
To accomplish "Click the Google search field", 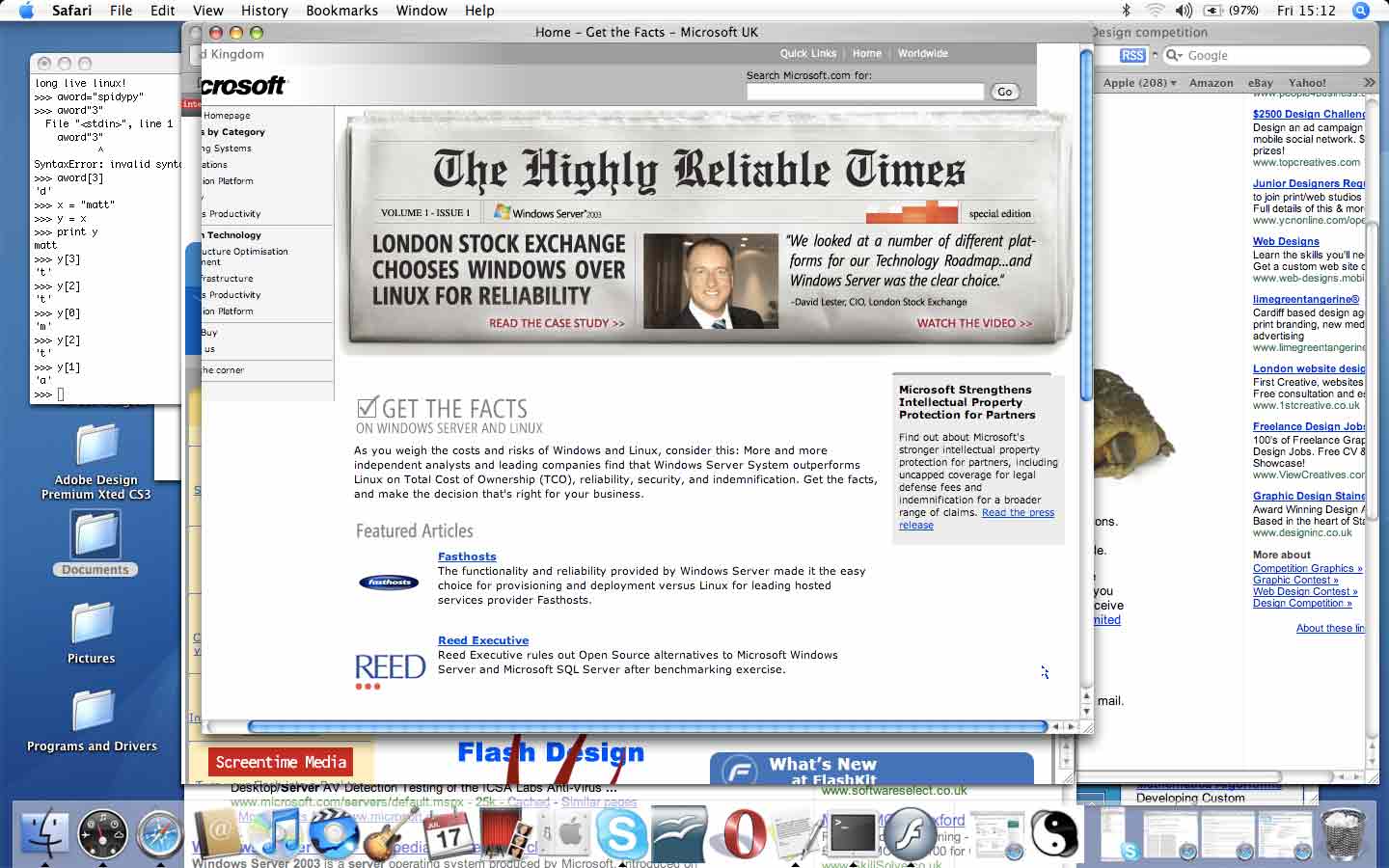I will [1266, 56].
